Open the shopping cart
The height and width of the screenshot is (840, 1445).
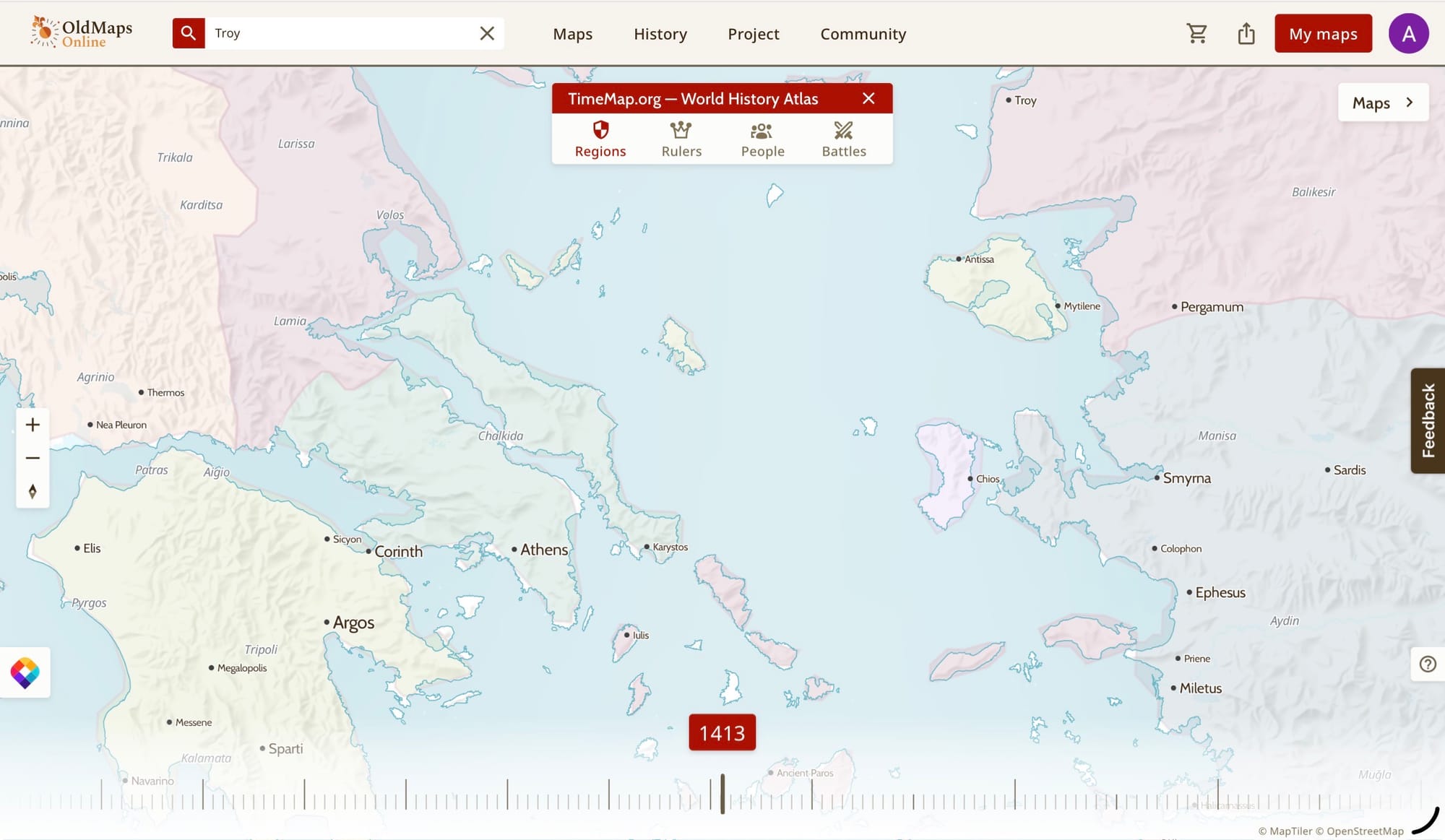(x=1196, y=33)
